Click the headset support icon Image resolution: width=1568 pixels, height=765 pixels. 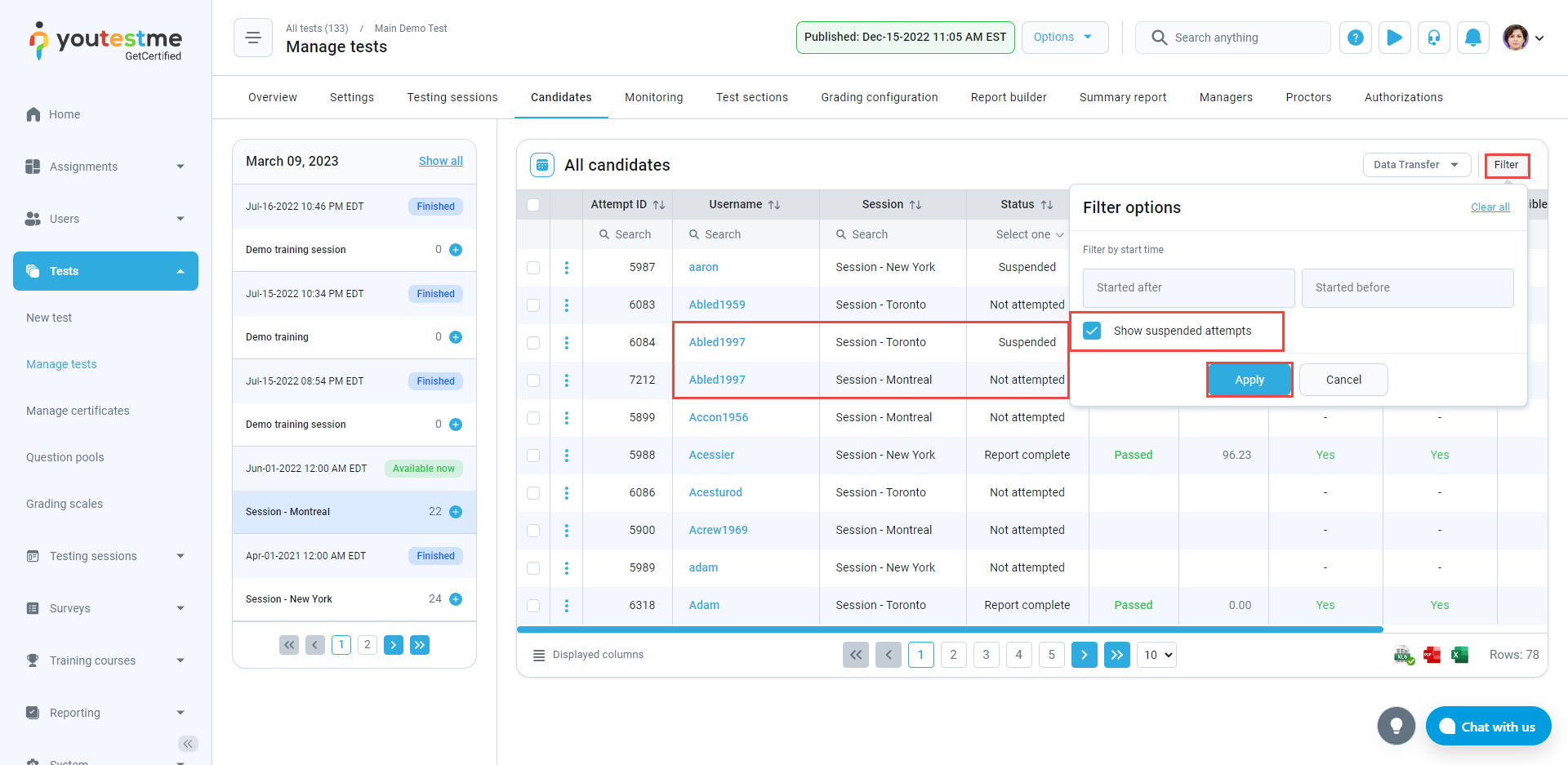coord(1433,38)
